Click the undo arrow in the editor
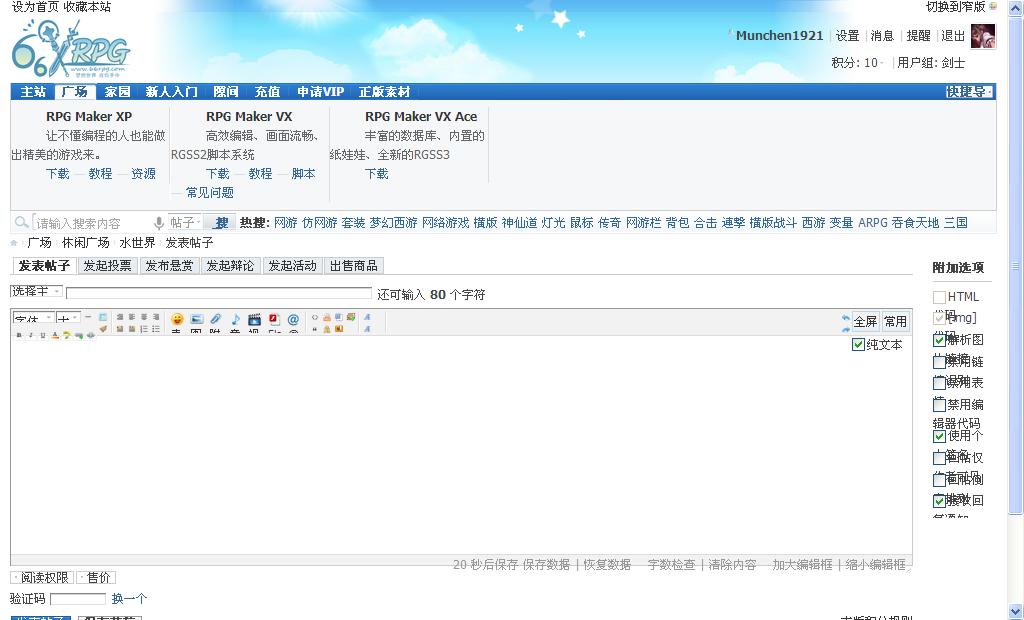Image resolution: width=1024 pixels, height=620 pixels. (846, 318)
